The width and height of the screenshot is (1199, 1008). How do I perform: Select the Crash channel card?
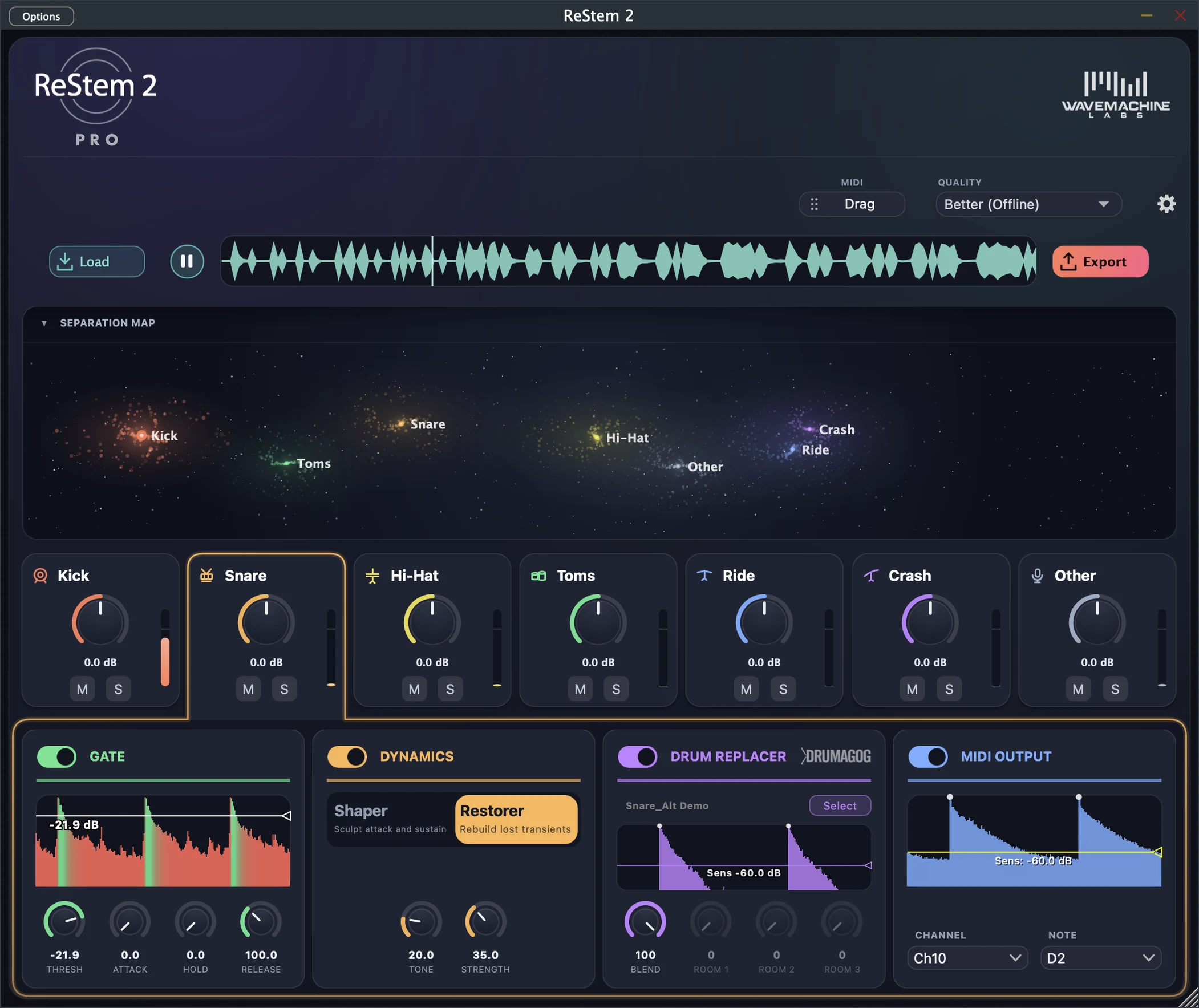(930, 630)
